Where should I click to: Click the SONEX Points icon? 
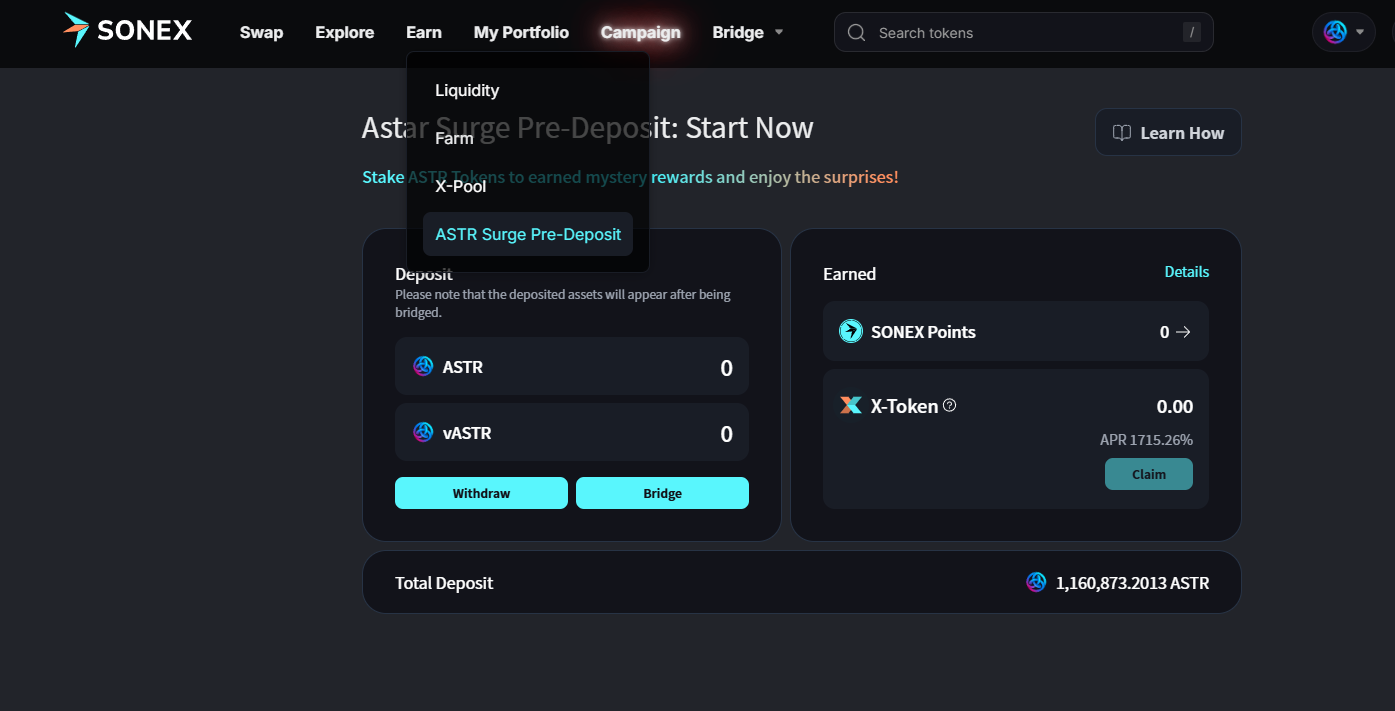tap(851, 331)
